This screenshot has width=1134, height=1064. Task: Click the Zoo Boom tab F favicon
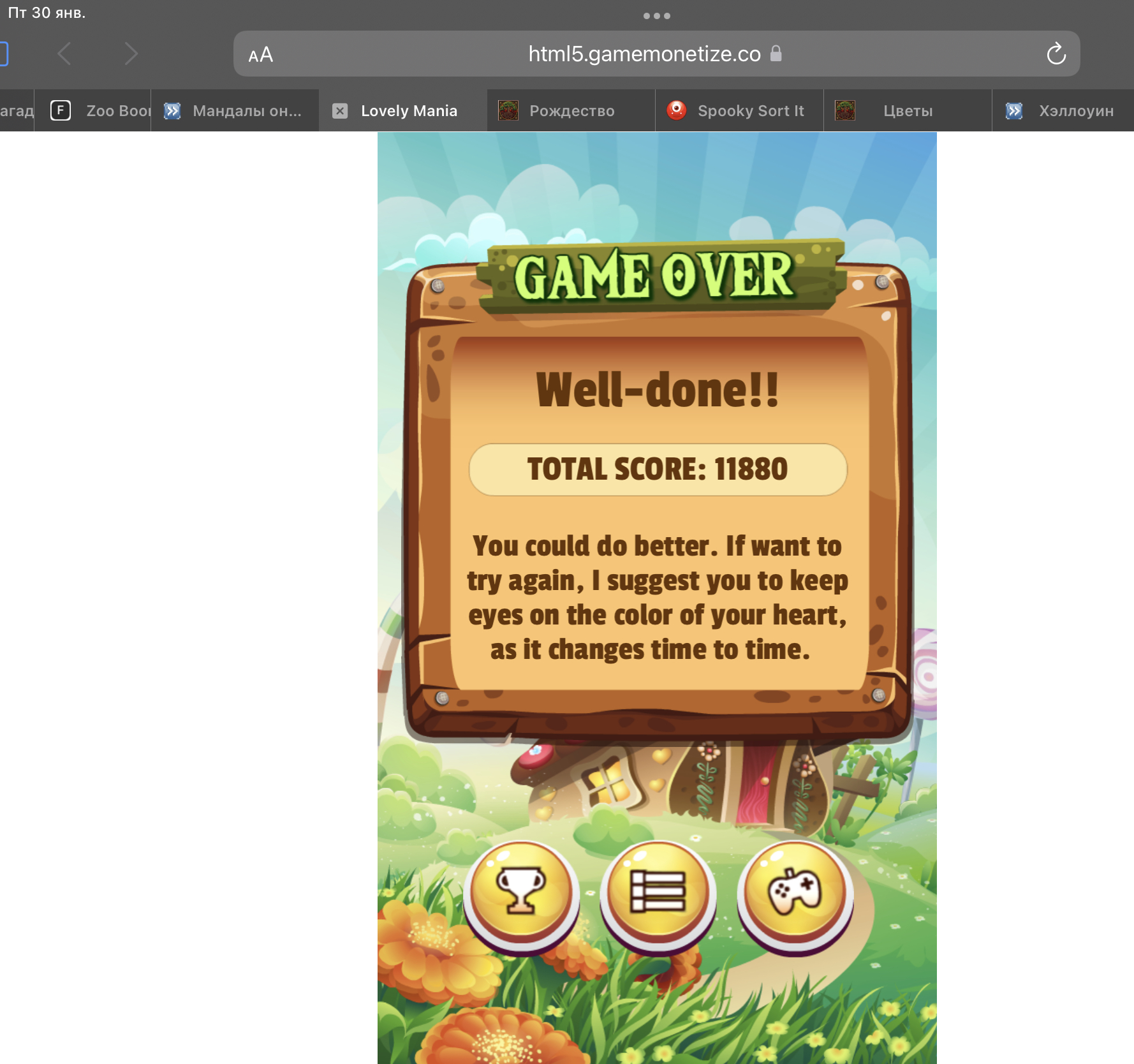(x=61, y=110)
